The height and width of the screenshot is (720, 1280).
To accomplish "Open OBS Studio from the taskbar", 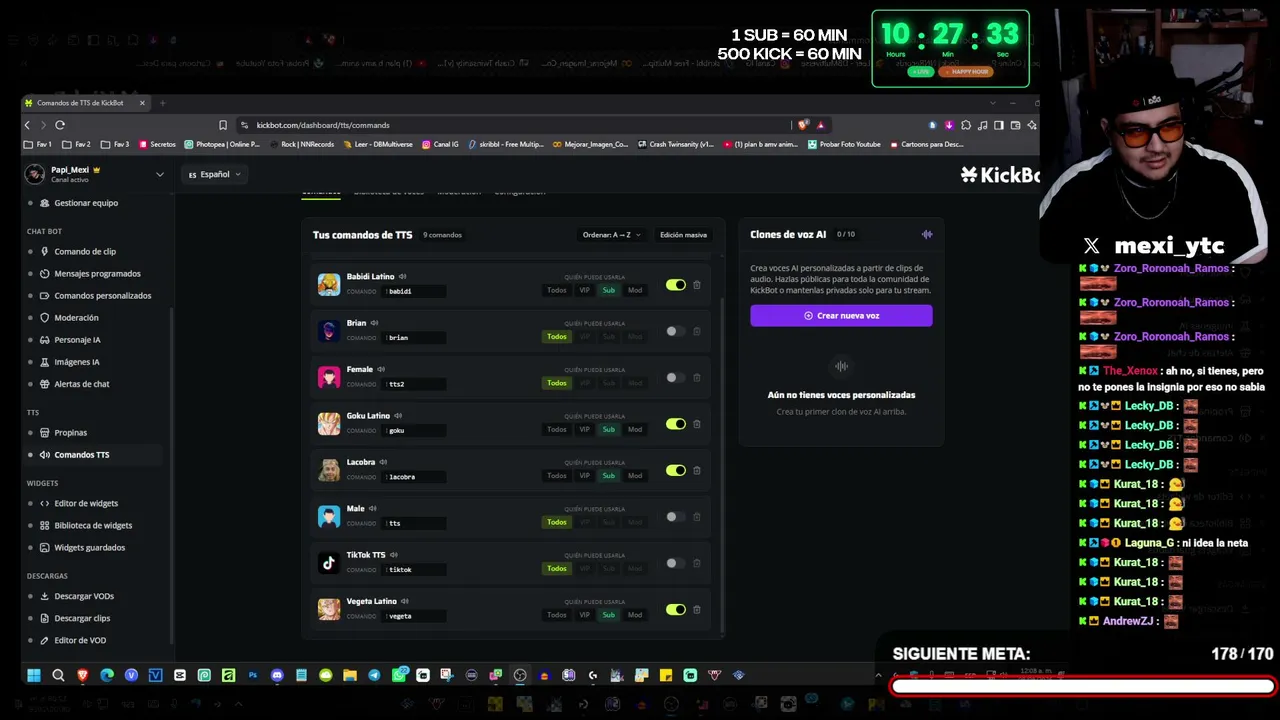I will (x=520, y=675).
